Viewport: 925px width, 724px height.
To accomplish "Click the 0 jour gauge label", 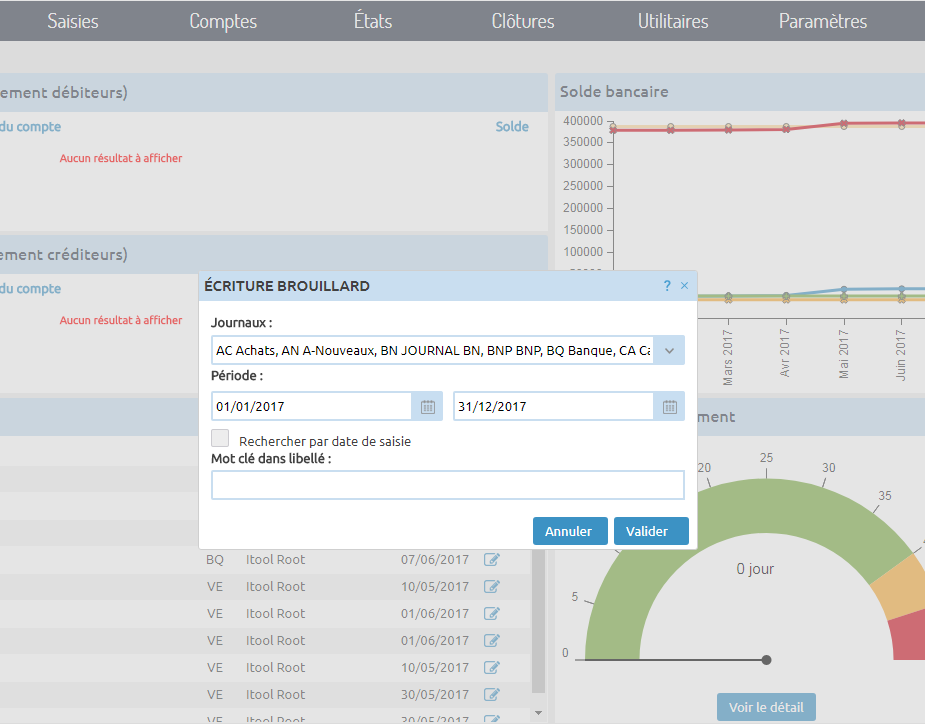I will [755, 569].
